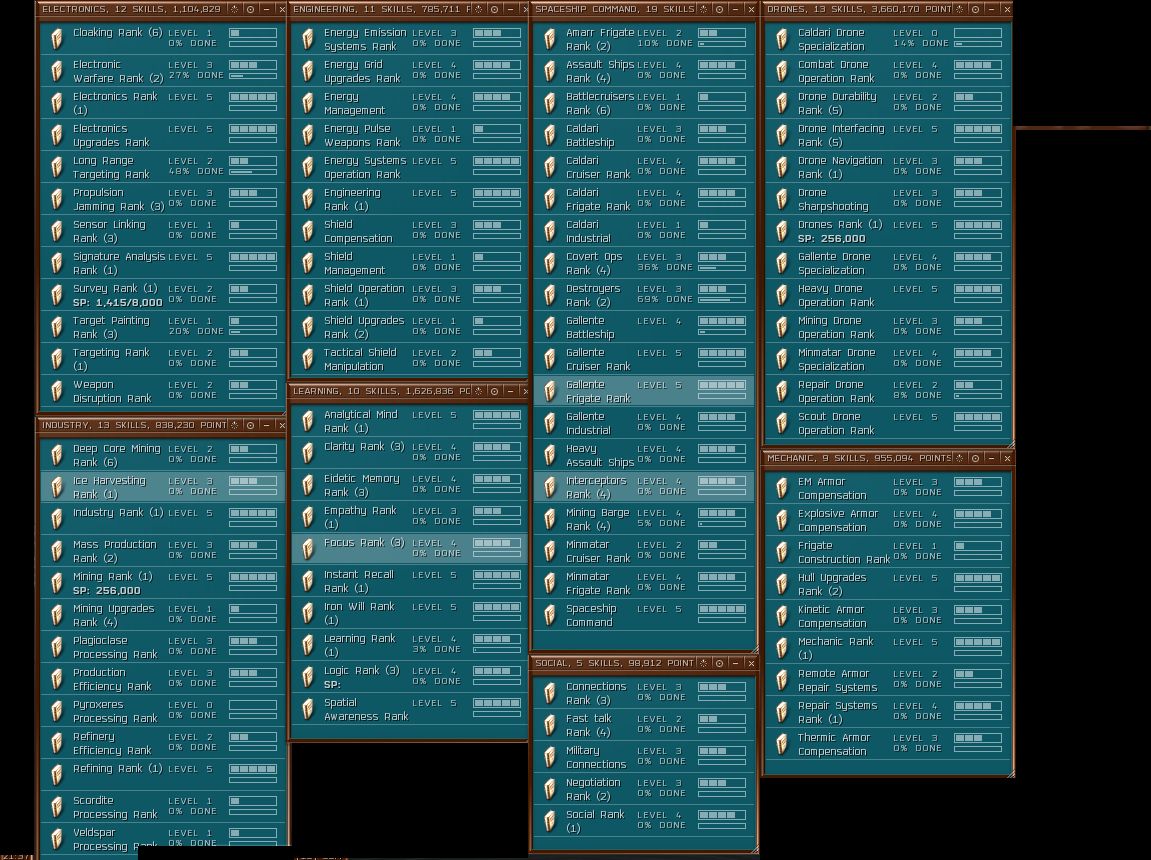
Task: Click the circle icon in Industry window header
Action: click(x=250, y=425)
